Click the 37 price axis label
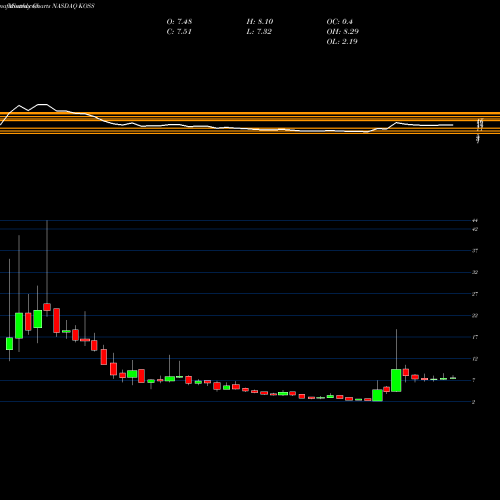The image size is (500, 500). [x=475, y=251]
